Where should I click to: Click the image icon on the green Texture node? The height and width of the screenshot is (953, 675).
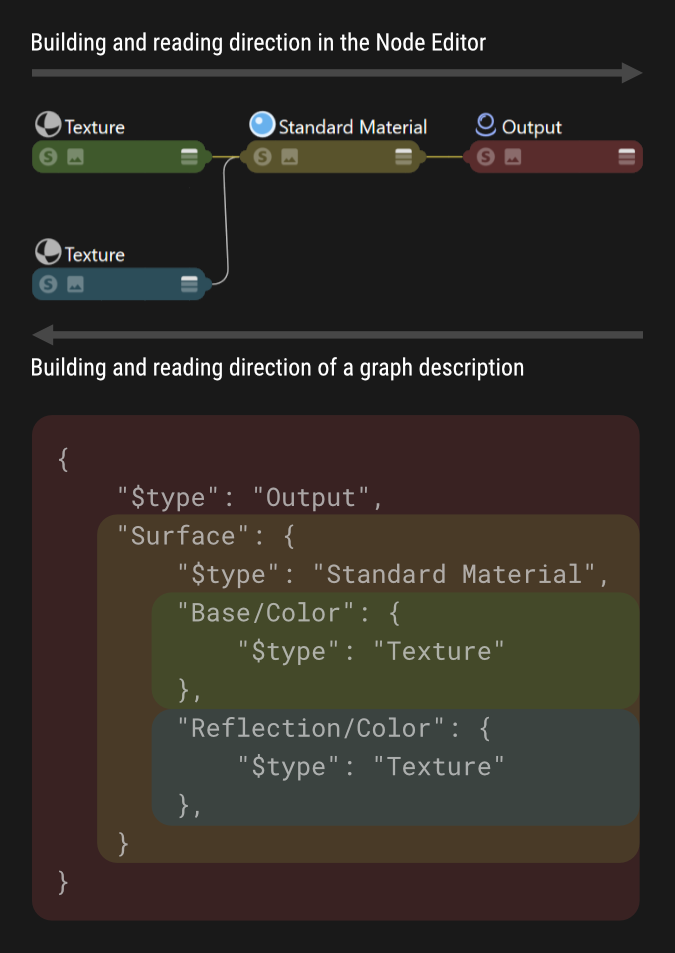(75, 157)
